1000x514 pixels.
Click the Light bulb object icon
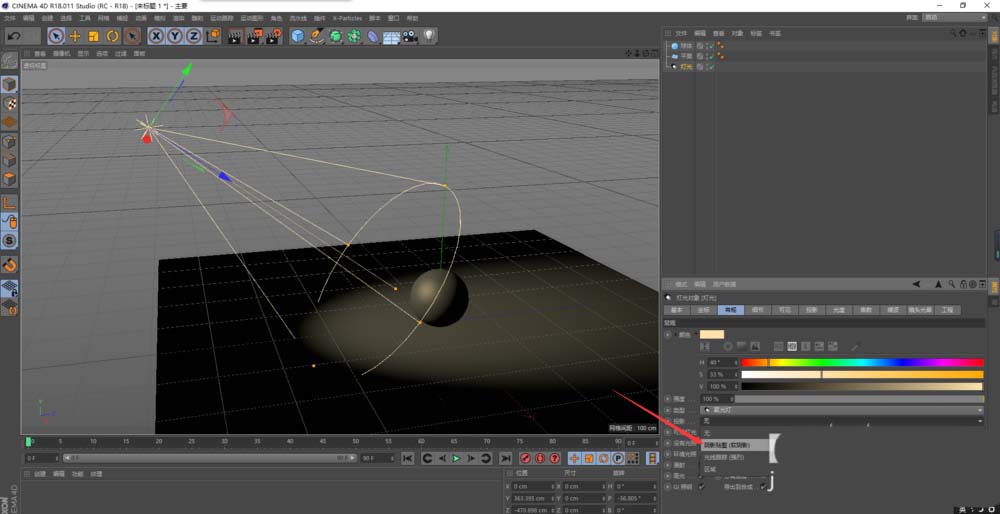(x=429, y=36)
